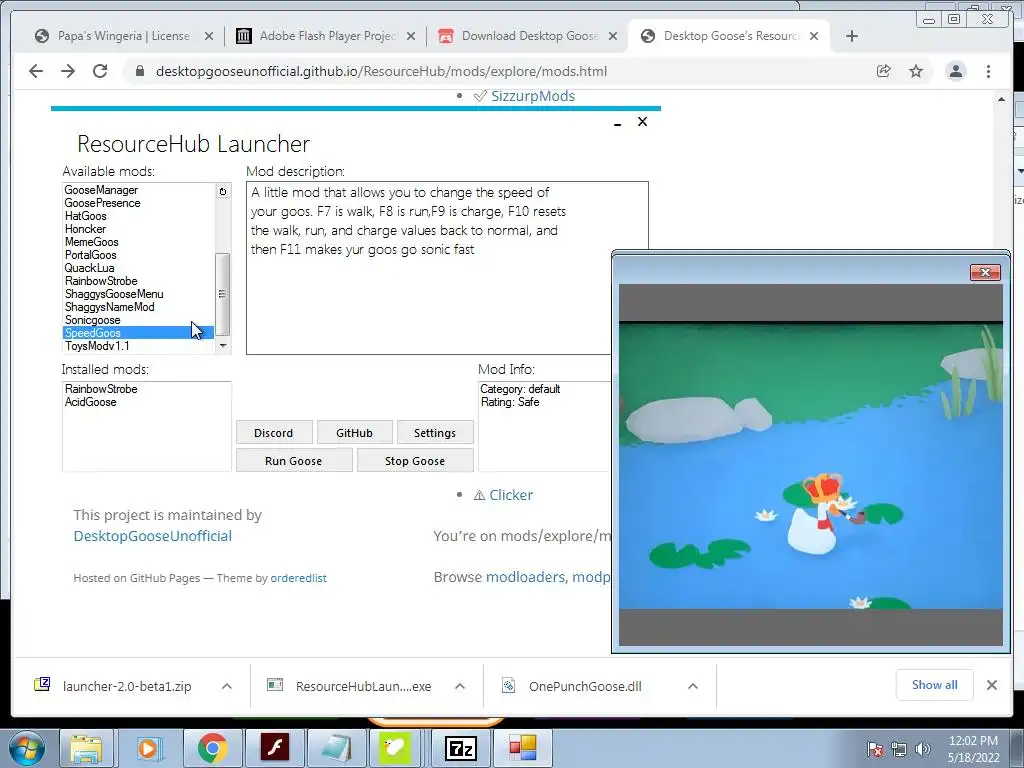The width and height of the screenshot is (1024, 768).
Task: Click the address bar URL
Action: [381, 71]
